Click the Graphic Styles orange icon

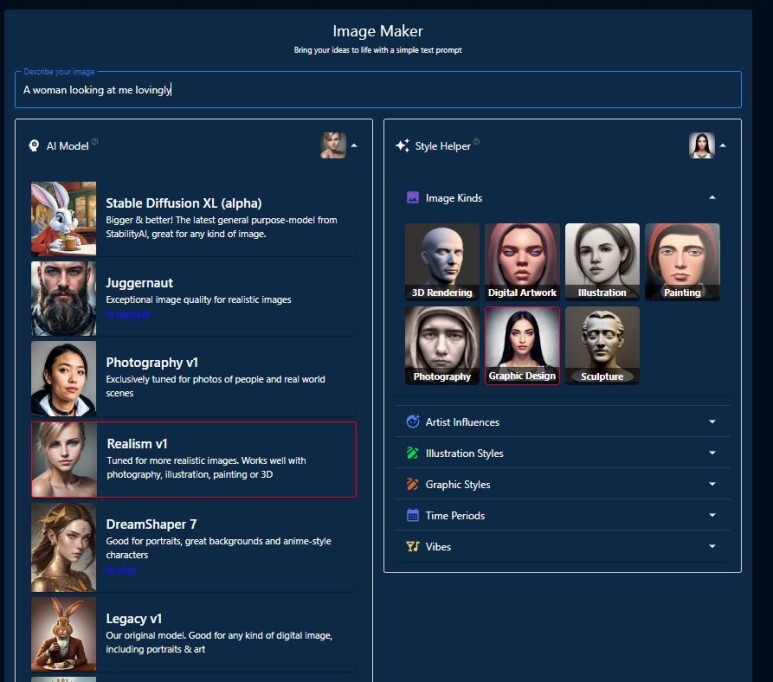click(x=413, y=484)
